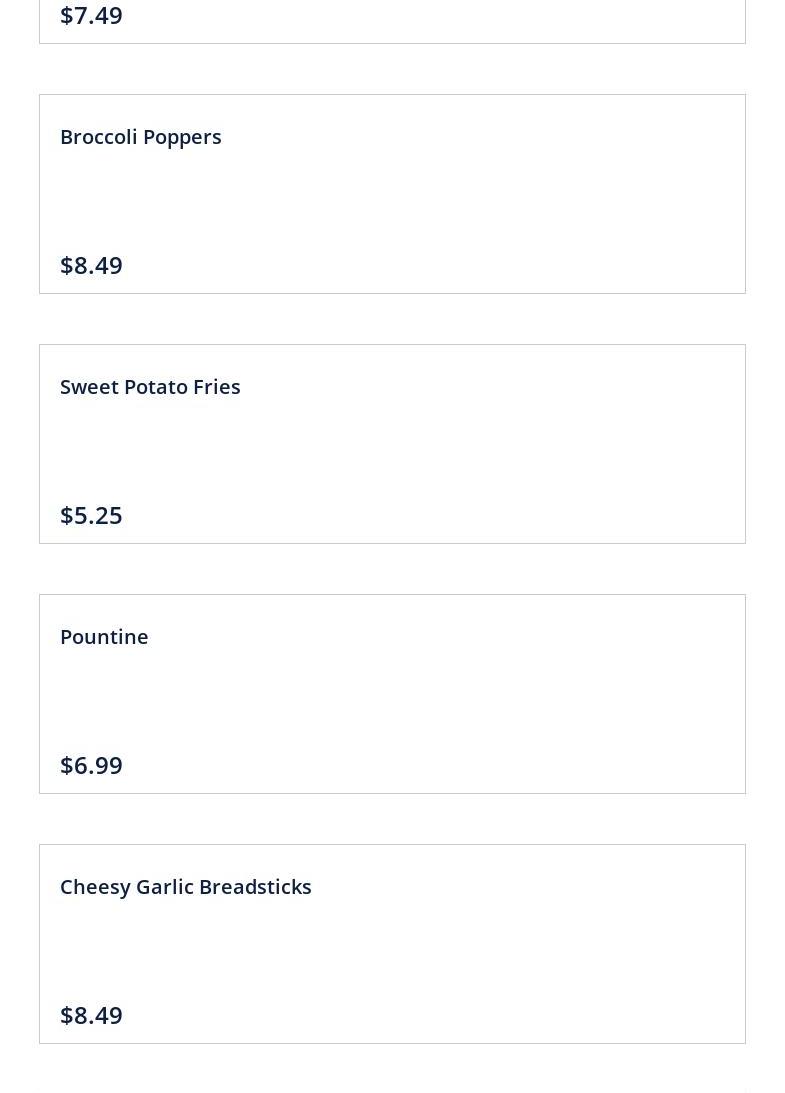Image resolution: width=785 pixels, height=1093 pixels.
Task: Click the partially visible $7.49 item card
Action: 392,20
